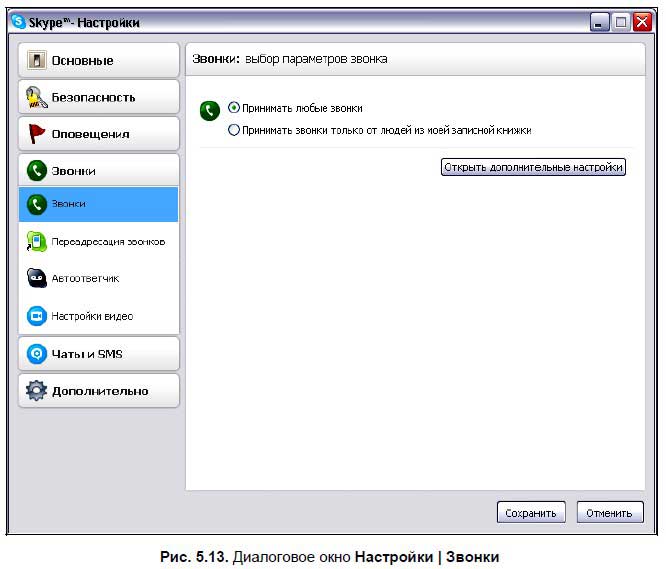Click the Skype logo in the title bar

click(19, 22)
